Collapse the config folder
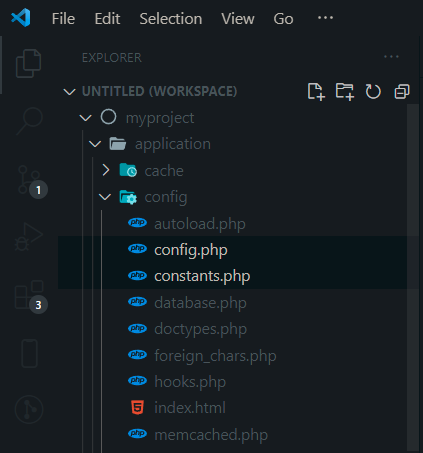The image size is (423, 453). click(x=105, y=197)
